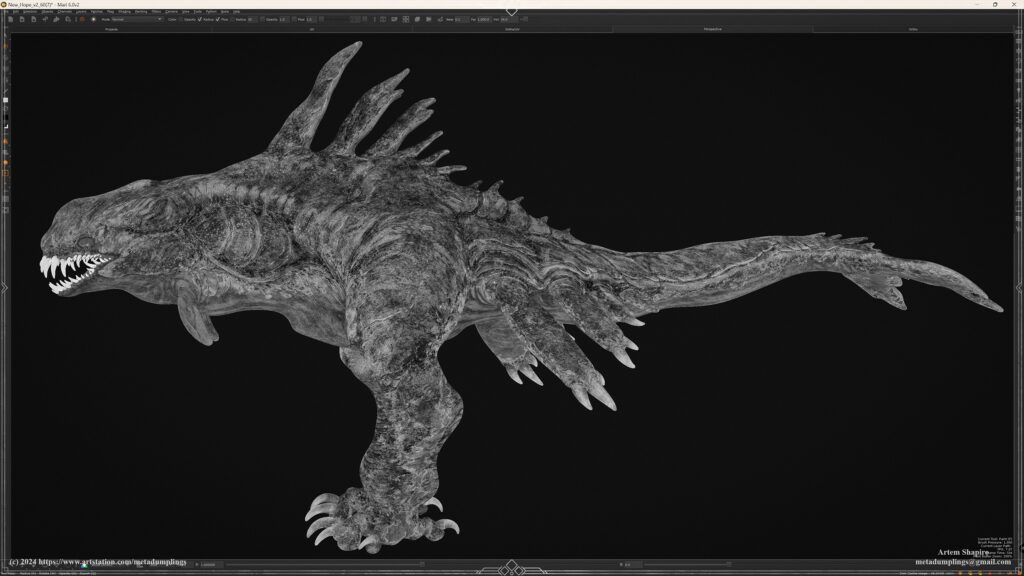Open the Mode Normal blend dropdown
Screen dimensions: 1024x576
pos(137,19)
